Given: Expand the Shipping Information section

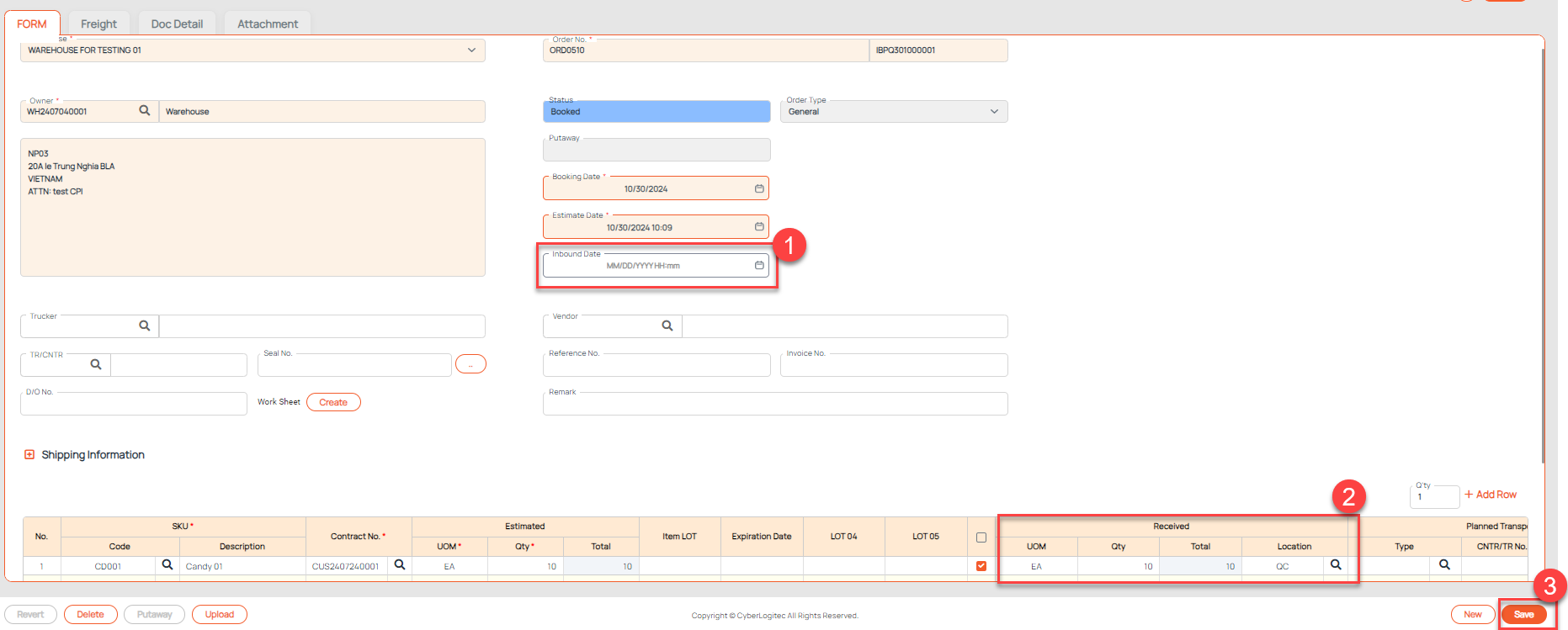Looking at the screenshot, I should click(x=29, y=455).
